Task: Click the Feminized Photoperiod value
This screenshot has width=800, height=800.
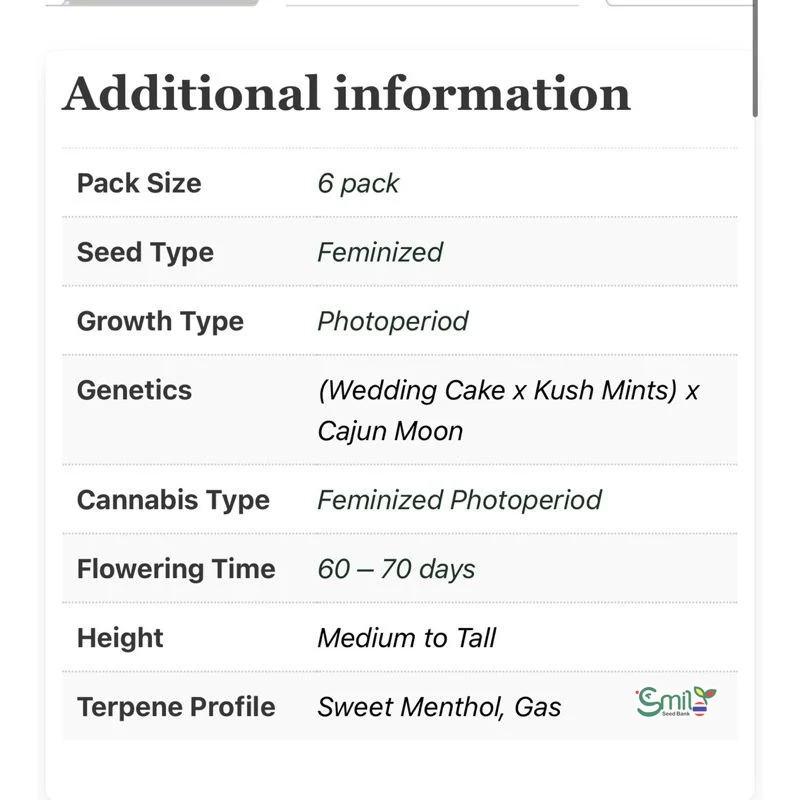Action: point(459,500)
